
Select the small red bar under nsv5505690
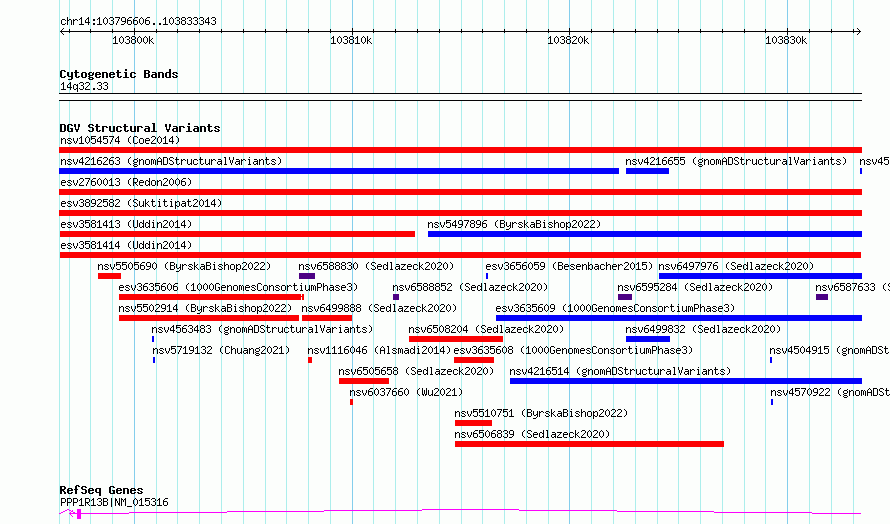click(x=110, y=276)
